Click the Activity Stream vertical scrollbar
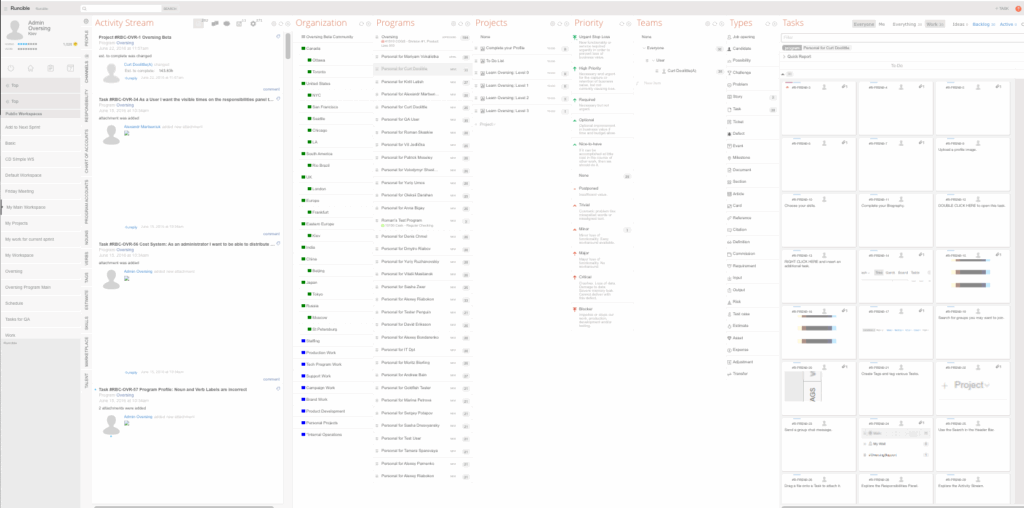1024x508 pixels. [x=287, y=46]
